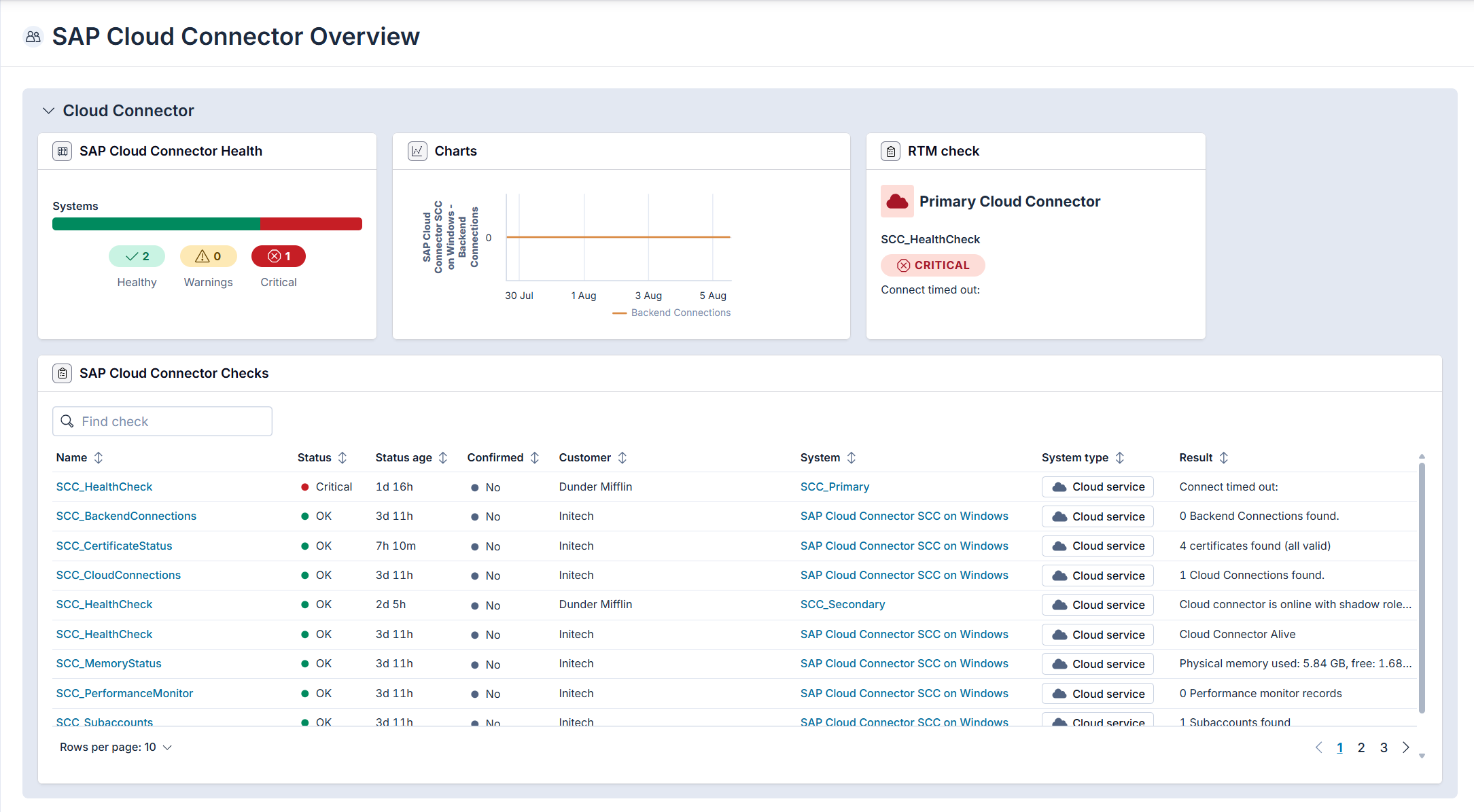The width and height of the screenshot is (1474, 812).
Task: Click the 'Cloud Connector Alive' result
Action: [1238, 634]
